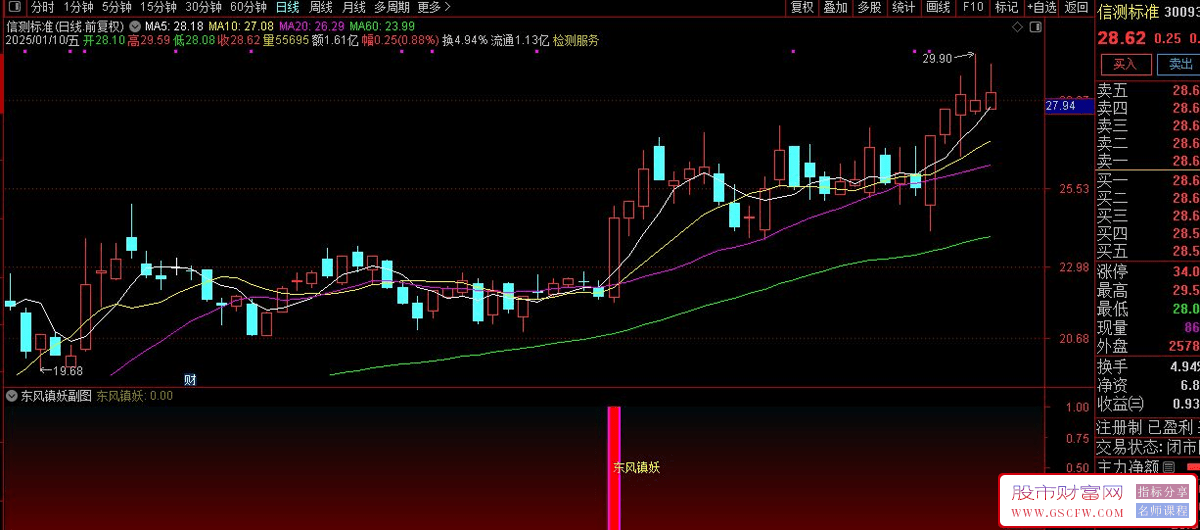Screen dimensions: 1200x530
Task: Add stock via +自选 button
Action: click(1041, 7)
